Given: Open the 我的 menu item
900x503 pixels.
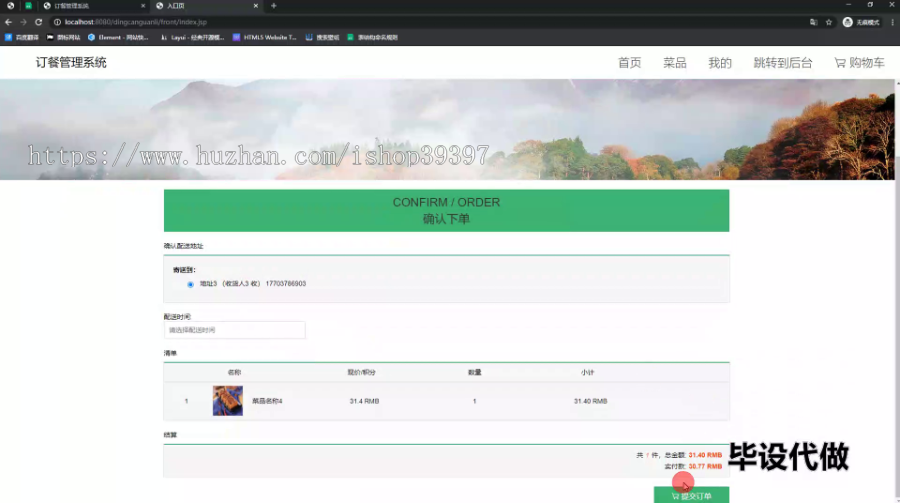Looking at the screenshot, I should (720, 63).
